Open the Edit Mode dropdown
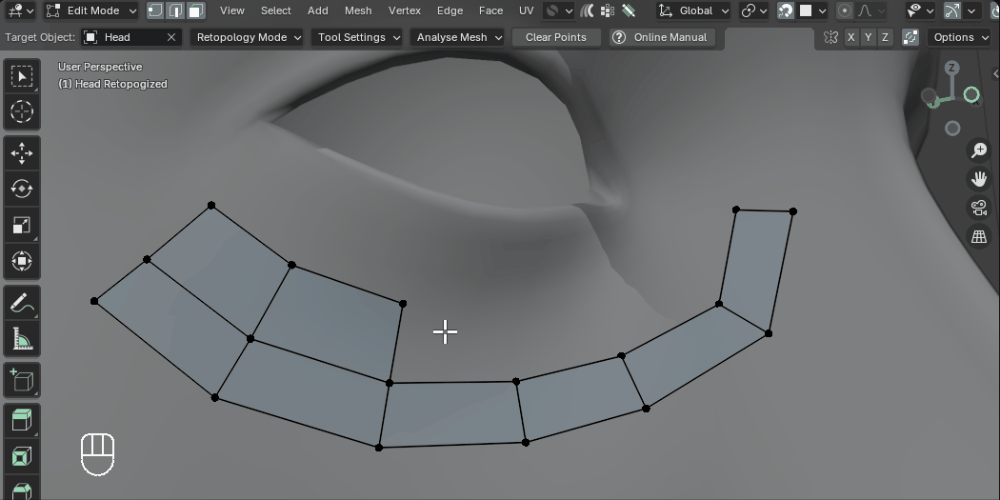The width and height of the screenshot is (1000, 500). click(x=92, y=11)
